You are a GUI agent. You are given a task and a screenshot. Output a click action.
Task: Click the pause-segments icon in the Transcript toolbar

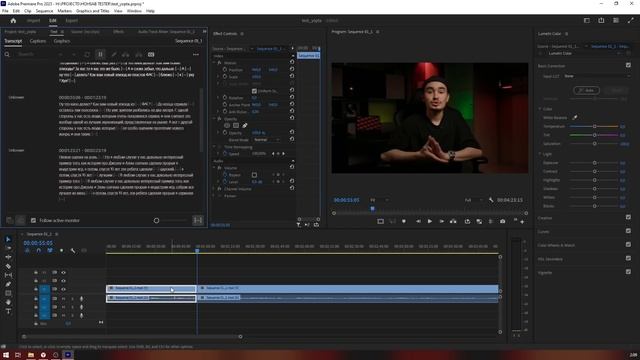100,54
